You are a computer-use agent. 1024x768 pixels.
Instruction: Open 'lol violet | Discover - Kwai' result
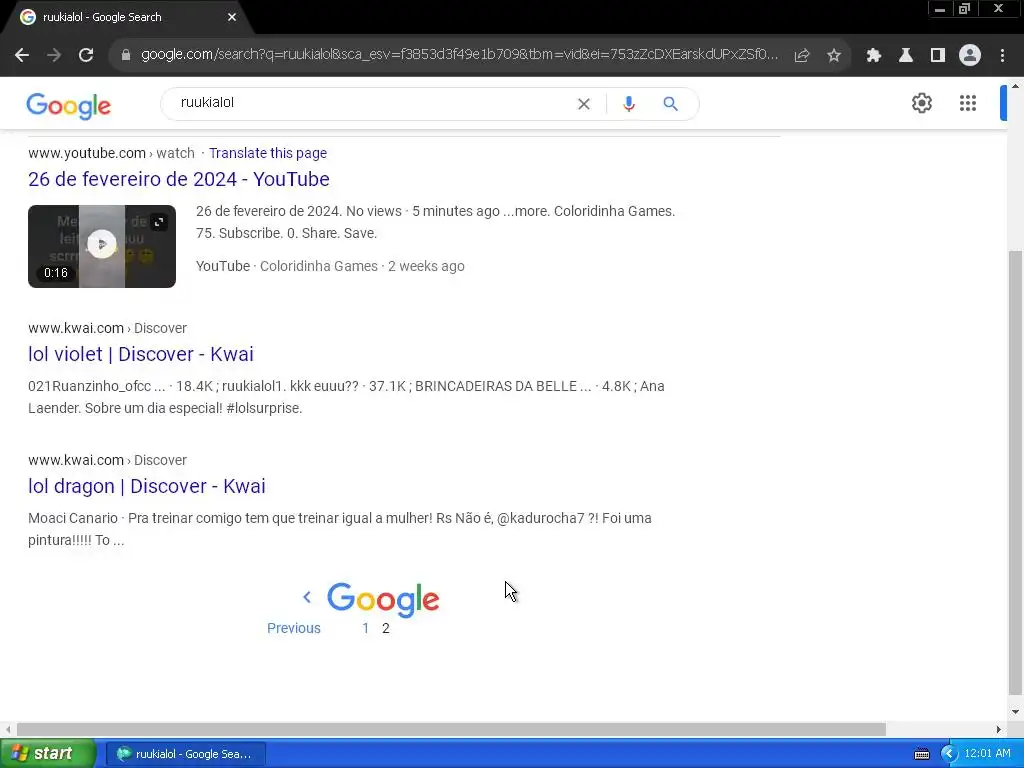(x=140, y=354)
